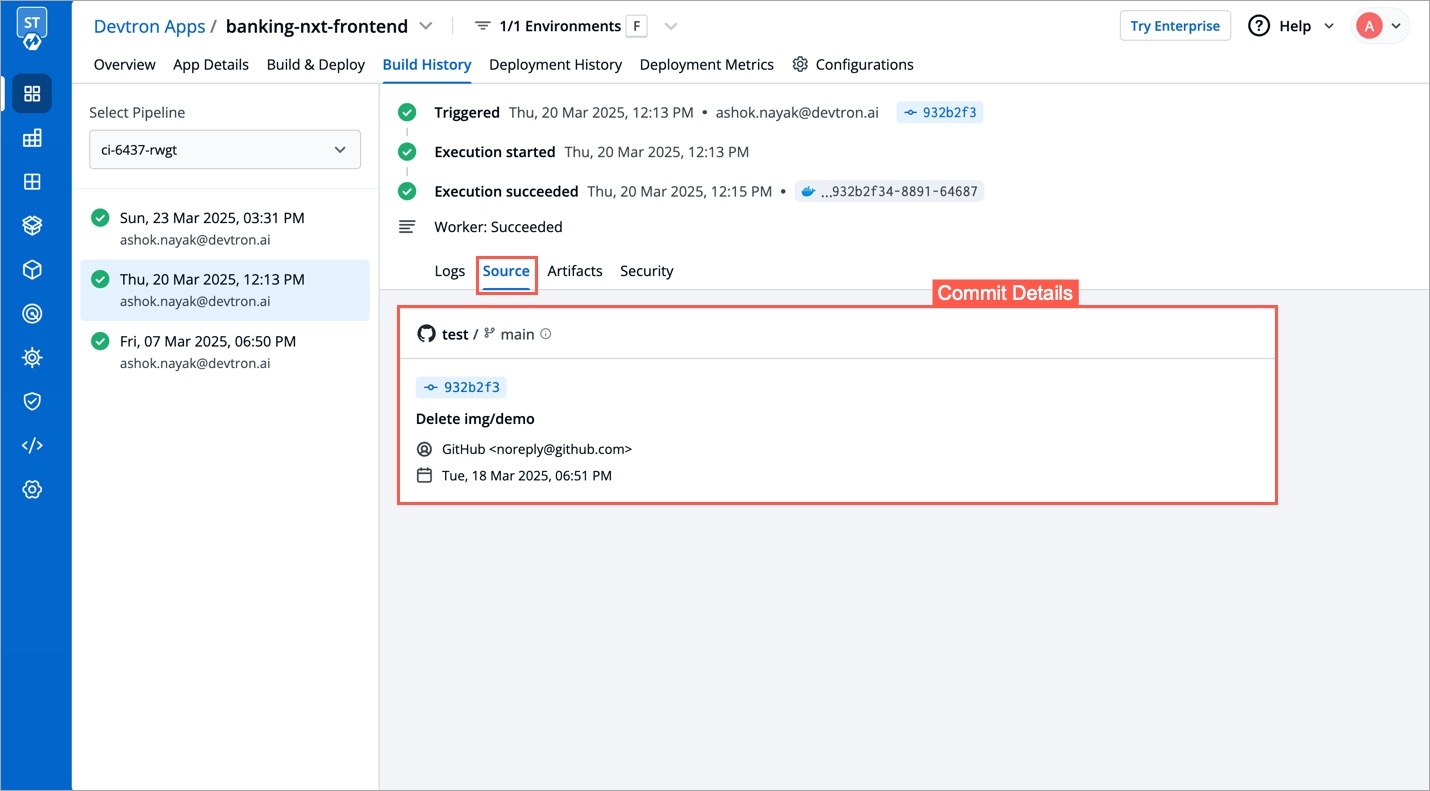Switch to the Overview tab
1430x791 pixels.
[125, 64]
